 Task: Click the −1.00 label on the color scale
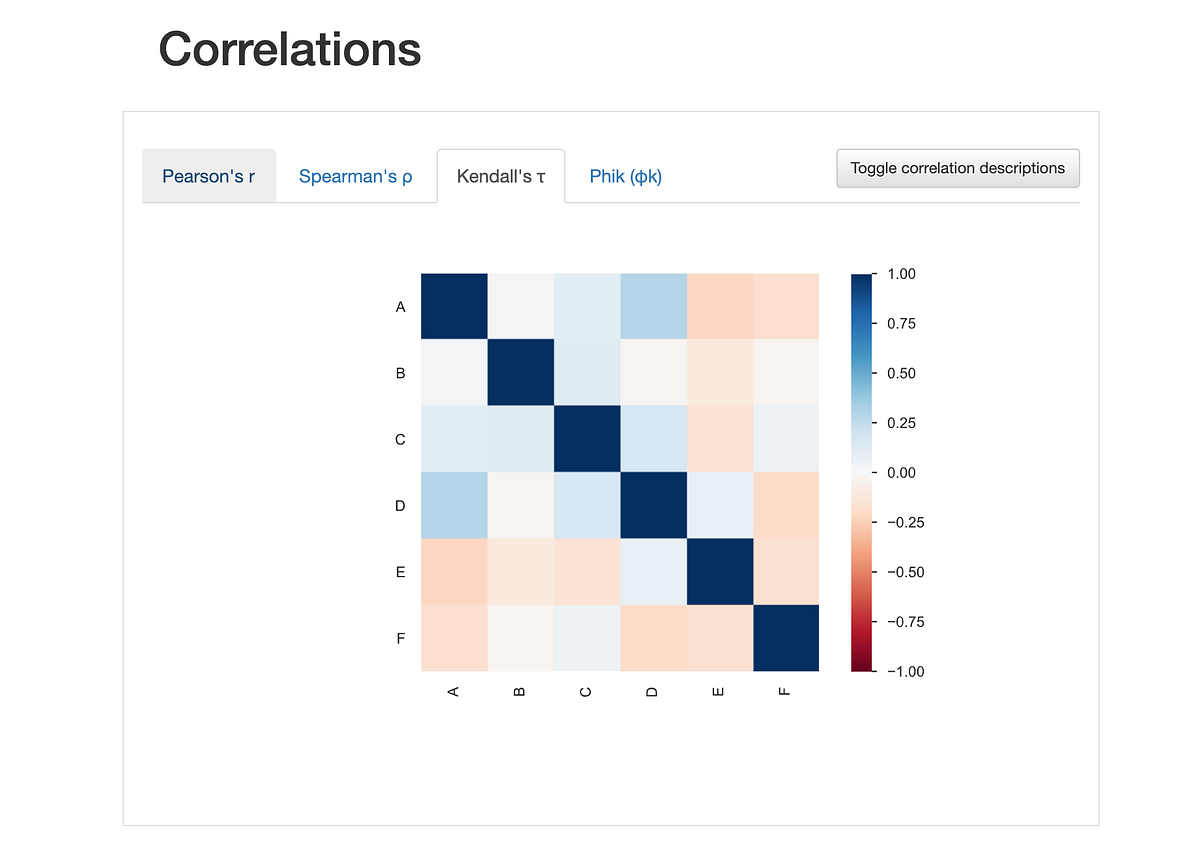click(904, 671)
